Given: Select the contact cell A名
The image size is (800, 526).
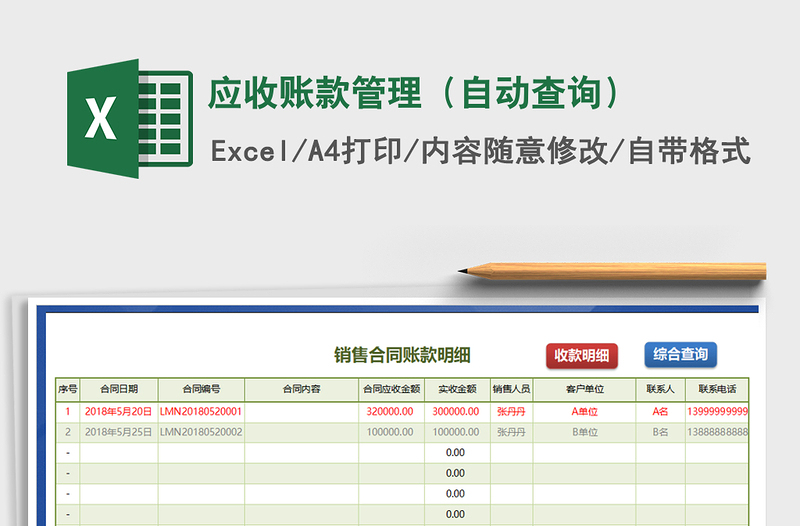Looking at the screenshot, I should pyautogui.click(x=660, y=412).
